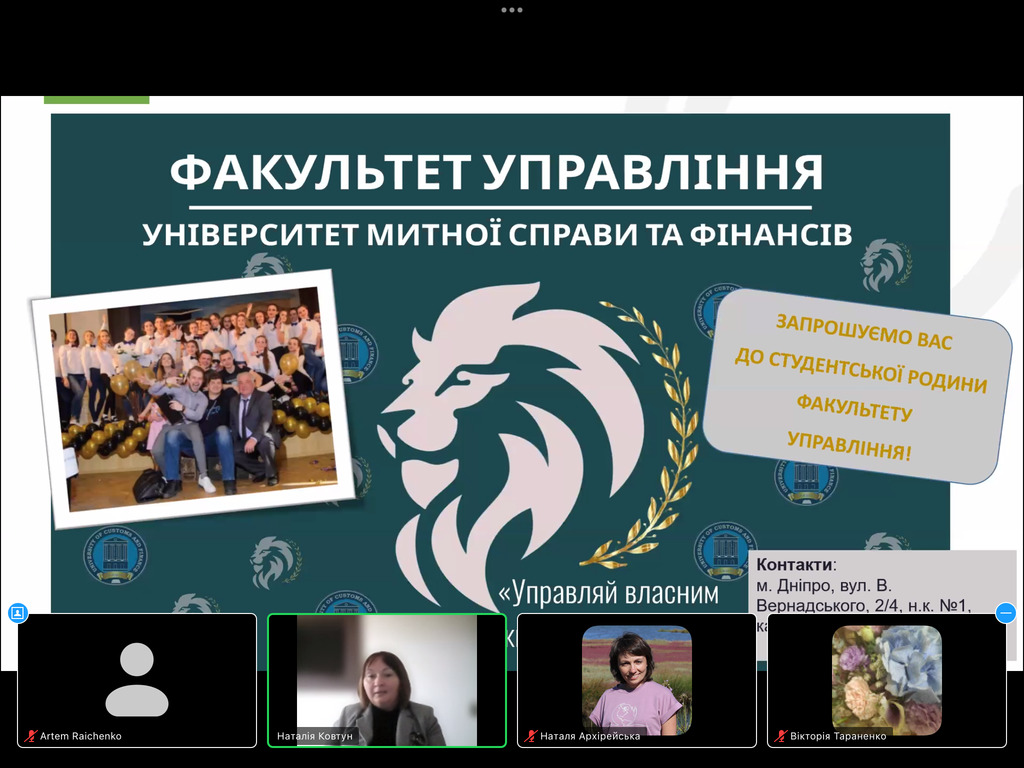
Task: Click the blue gallery view icon
Action: click(18, 613)
